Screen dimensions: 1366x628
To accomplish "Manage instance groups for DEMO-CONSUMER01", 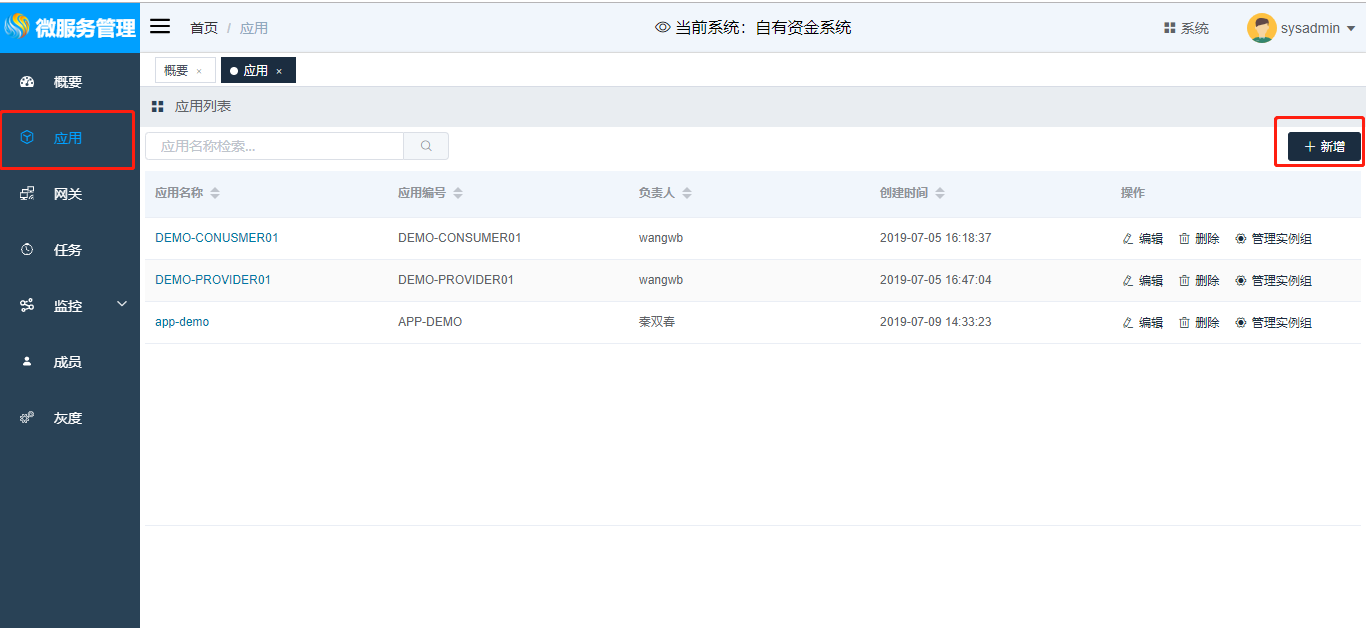I will click(x=1273, y=239).
